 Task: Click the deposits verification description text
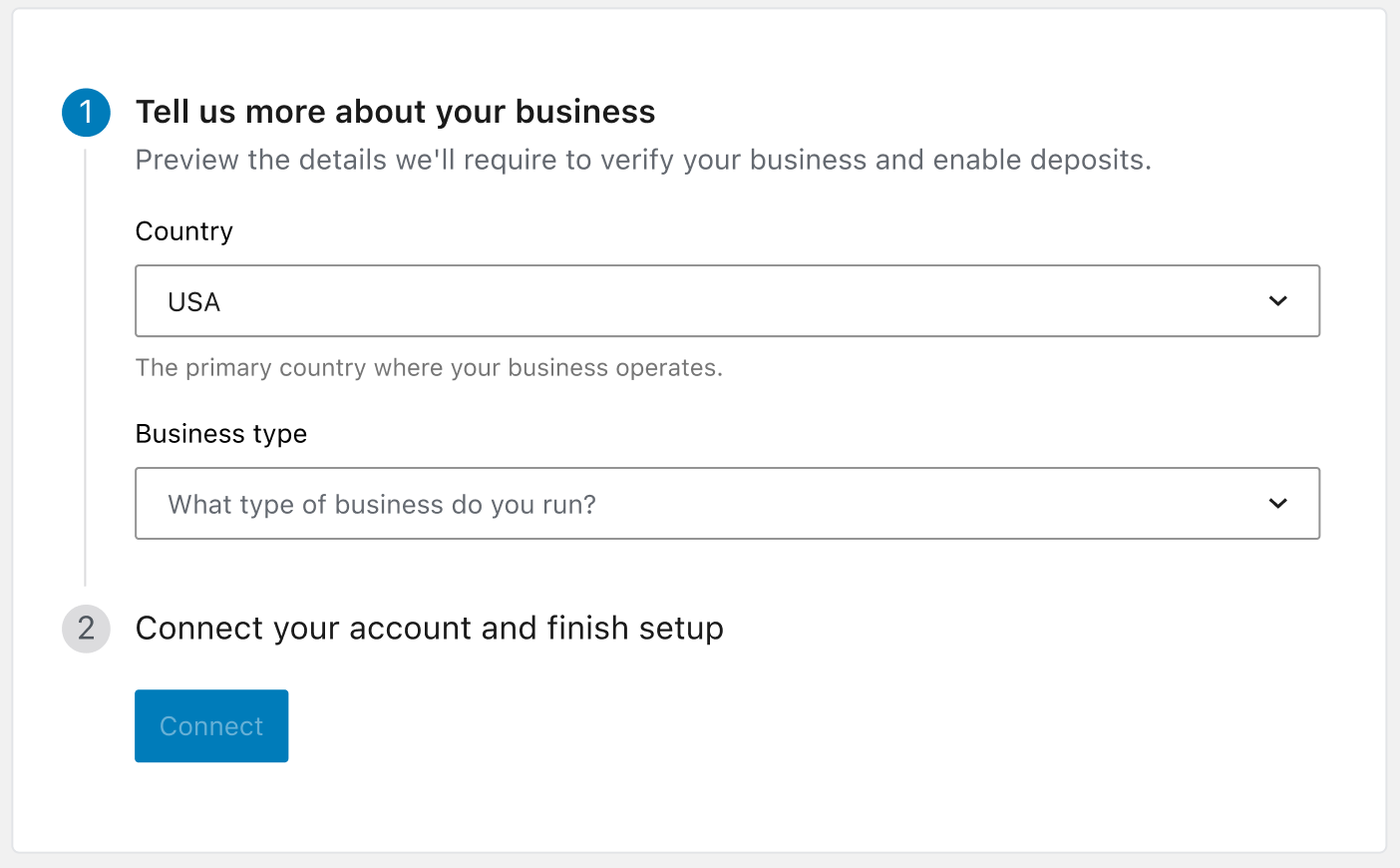[x=643, y=159]
